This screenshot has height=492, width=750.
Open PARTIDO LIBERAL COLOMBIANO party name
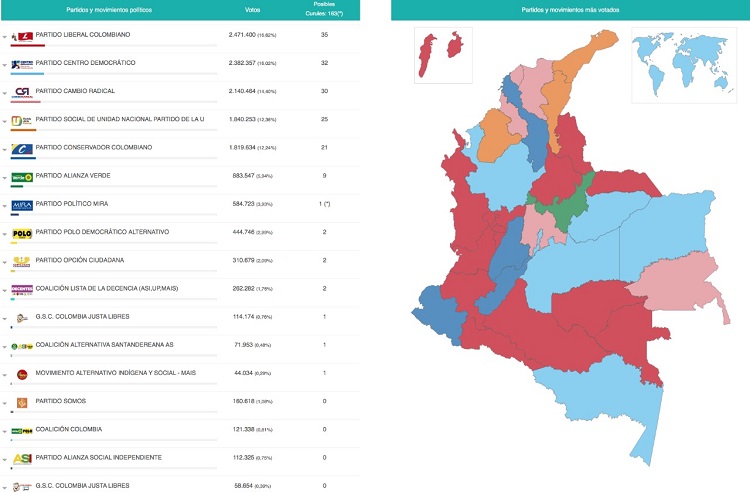(x=83, y=34)
